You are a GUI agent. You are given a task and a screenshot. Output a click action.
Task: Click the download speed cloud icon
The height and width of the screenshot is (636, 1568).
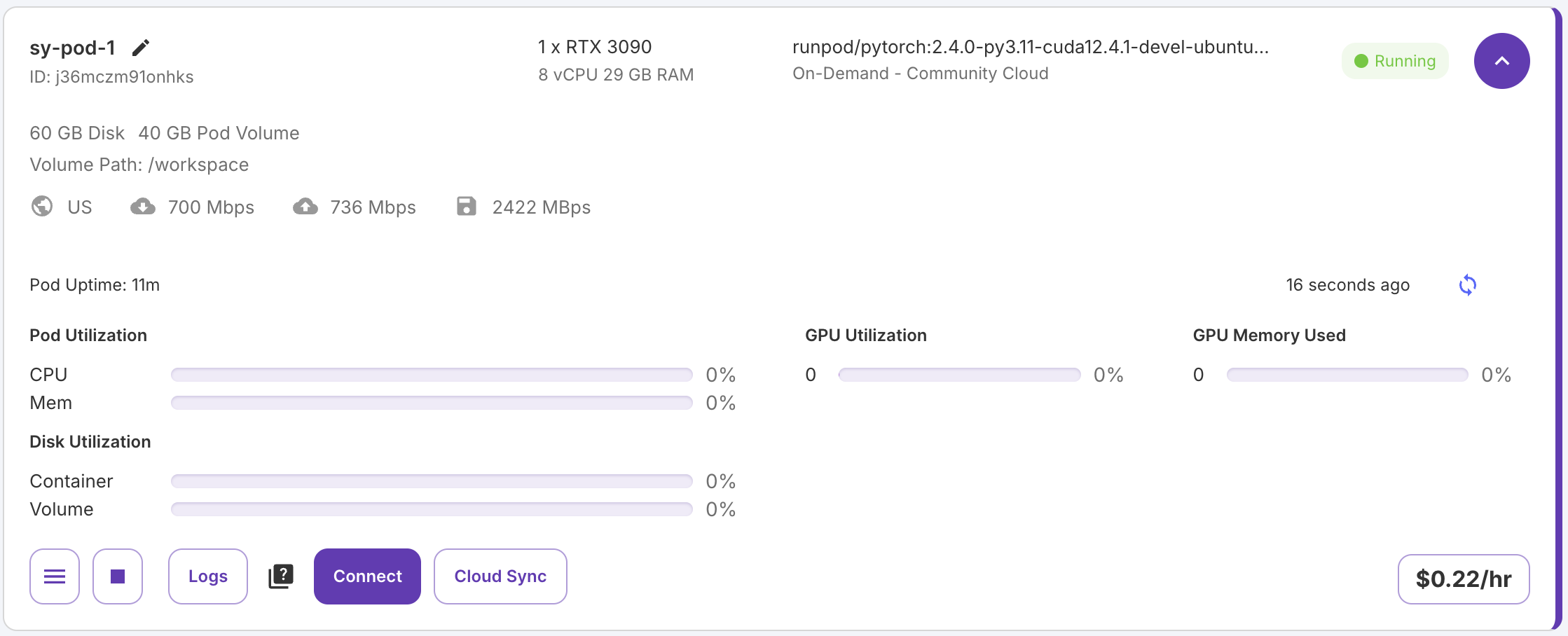tap(143, 207)
